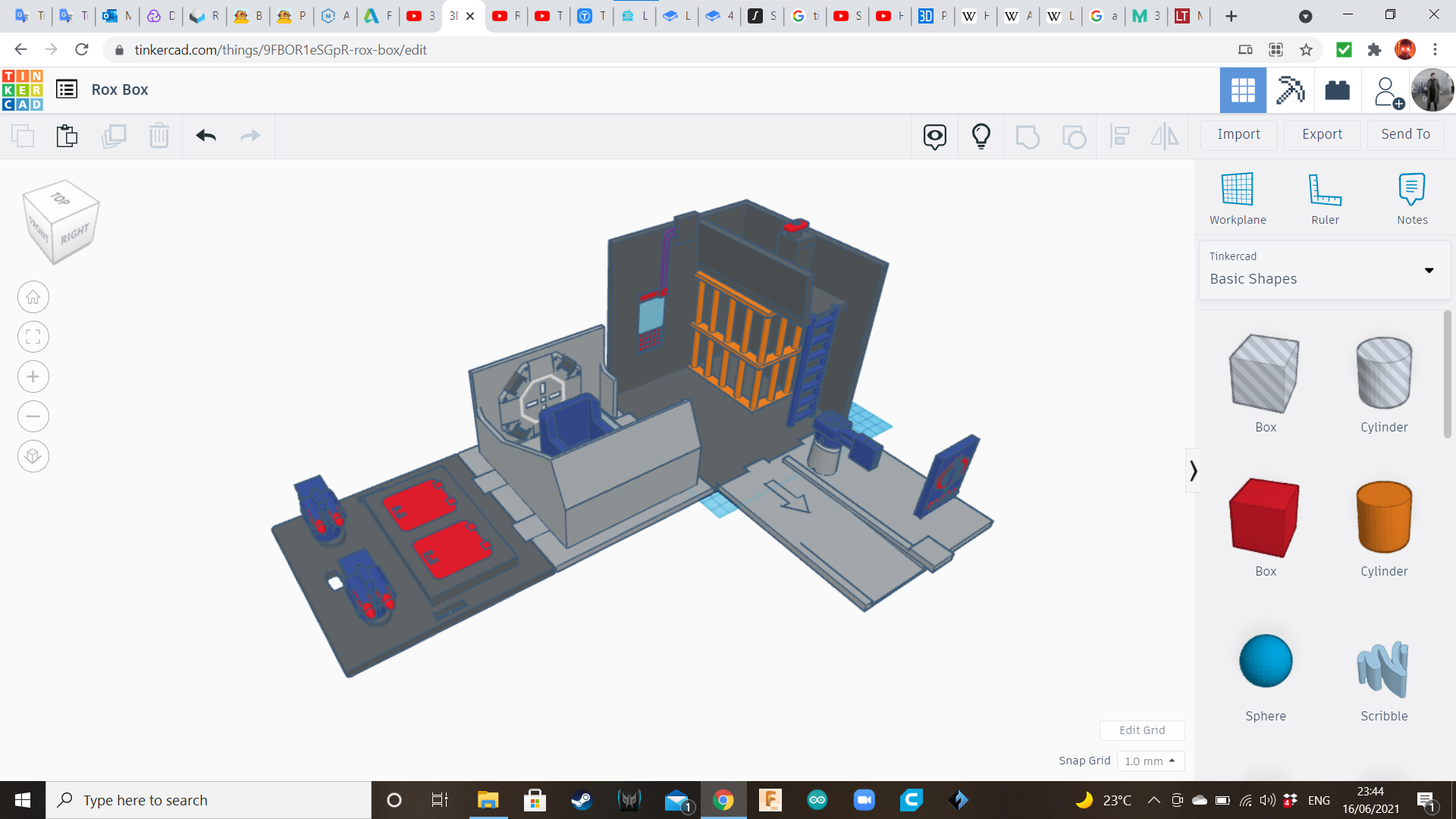Click the Import button
This screenshot has width=1456, height=819.
click(x=1238, y=134)
